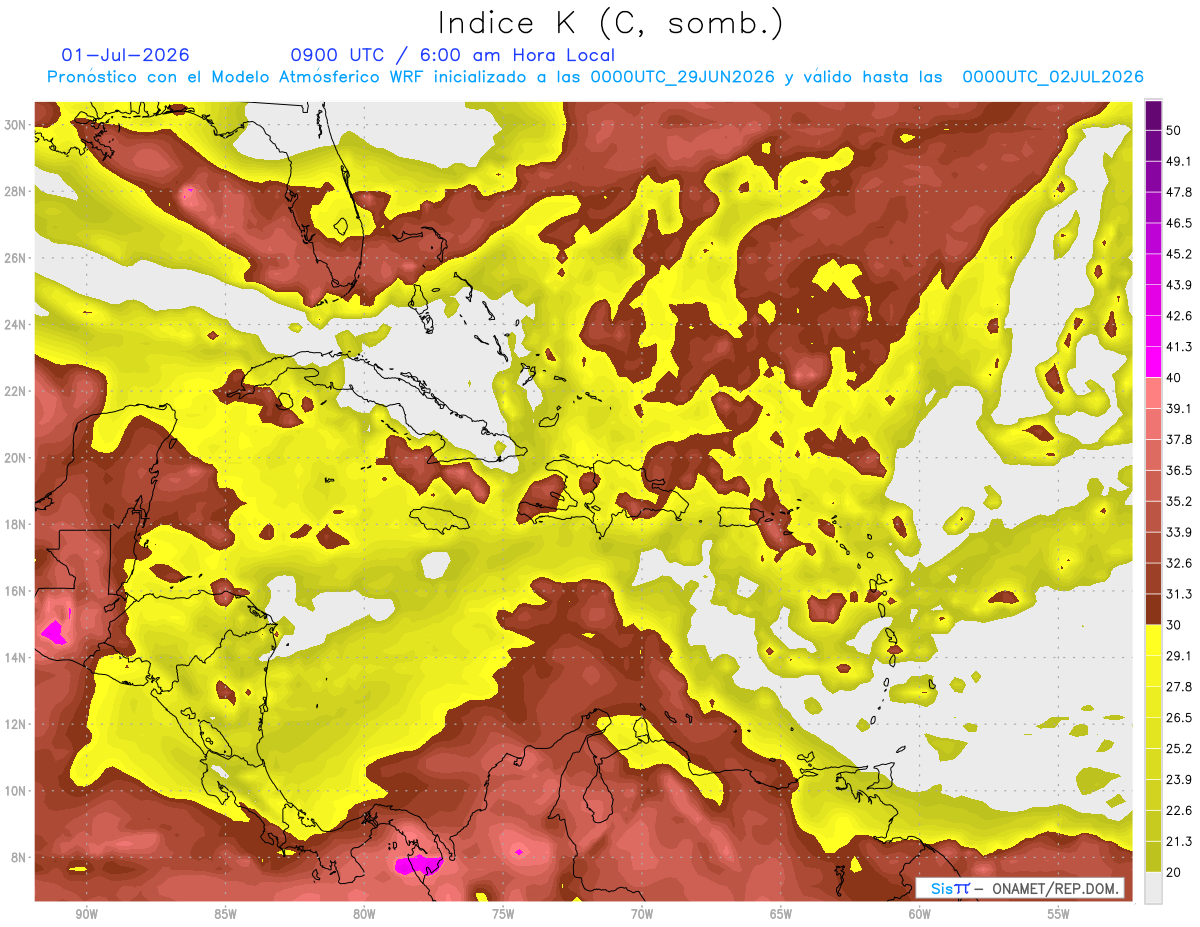Click the colorbar label '29.1'

click(1178, 655)
